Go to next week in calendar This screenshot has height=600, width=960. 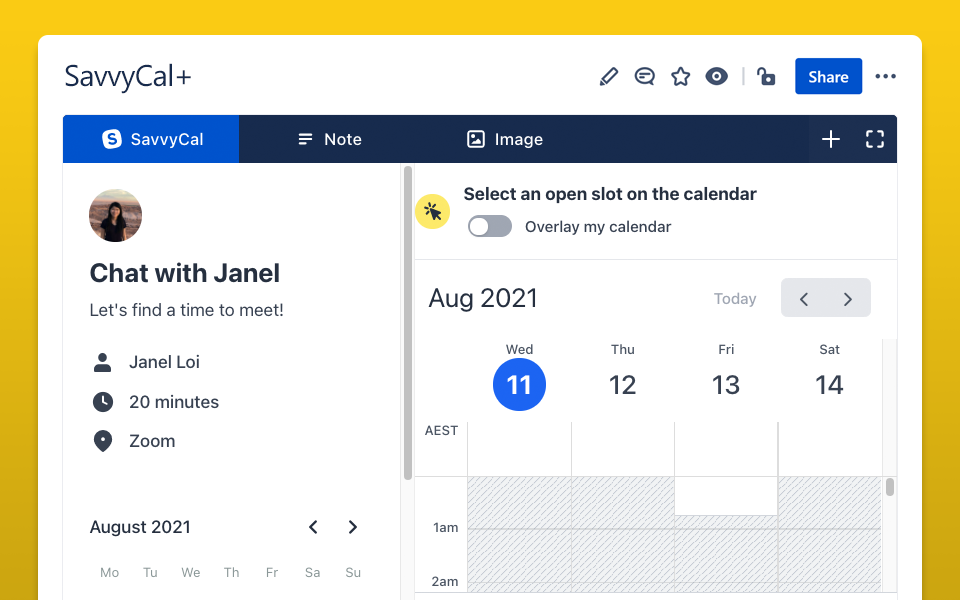[848, 299]
